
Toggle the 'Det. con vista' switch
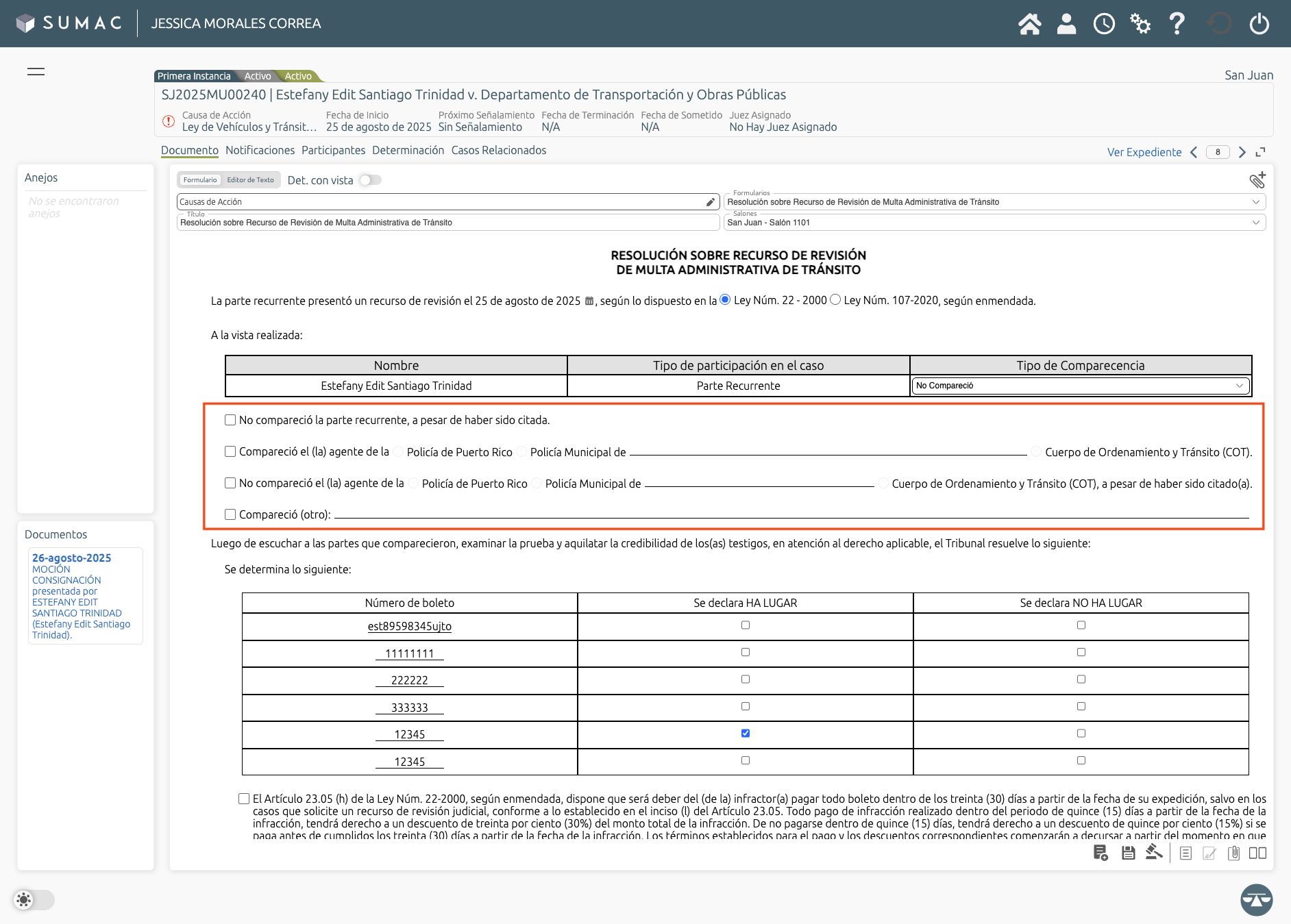click(x=370, y=180)
